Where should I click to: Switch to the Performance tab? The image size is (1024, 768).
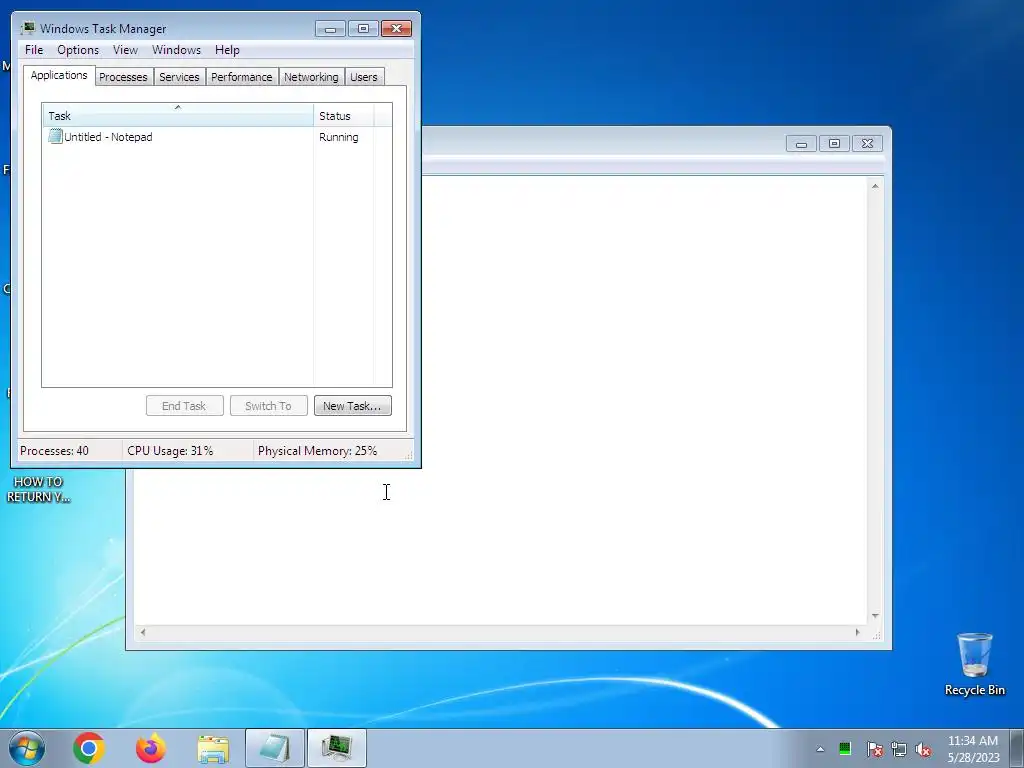(242, 77)
